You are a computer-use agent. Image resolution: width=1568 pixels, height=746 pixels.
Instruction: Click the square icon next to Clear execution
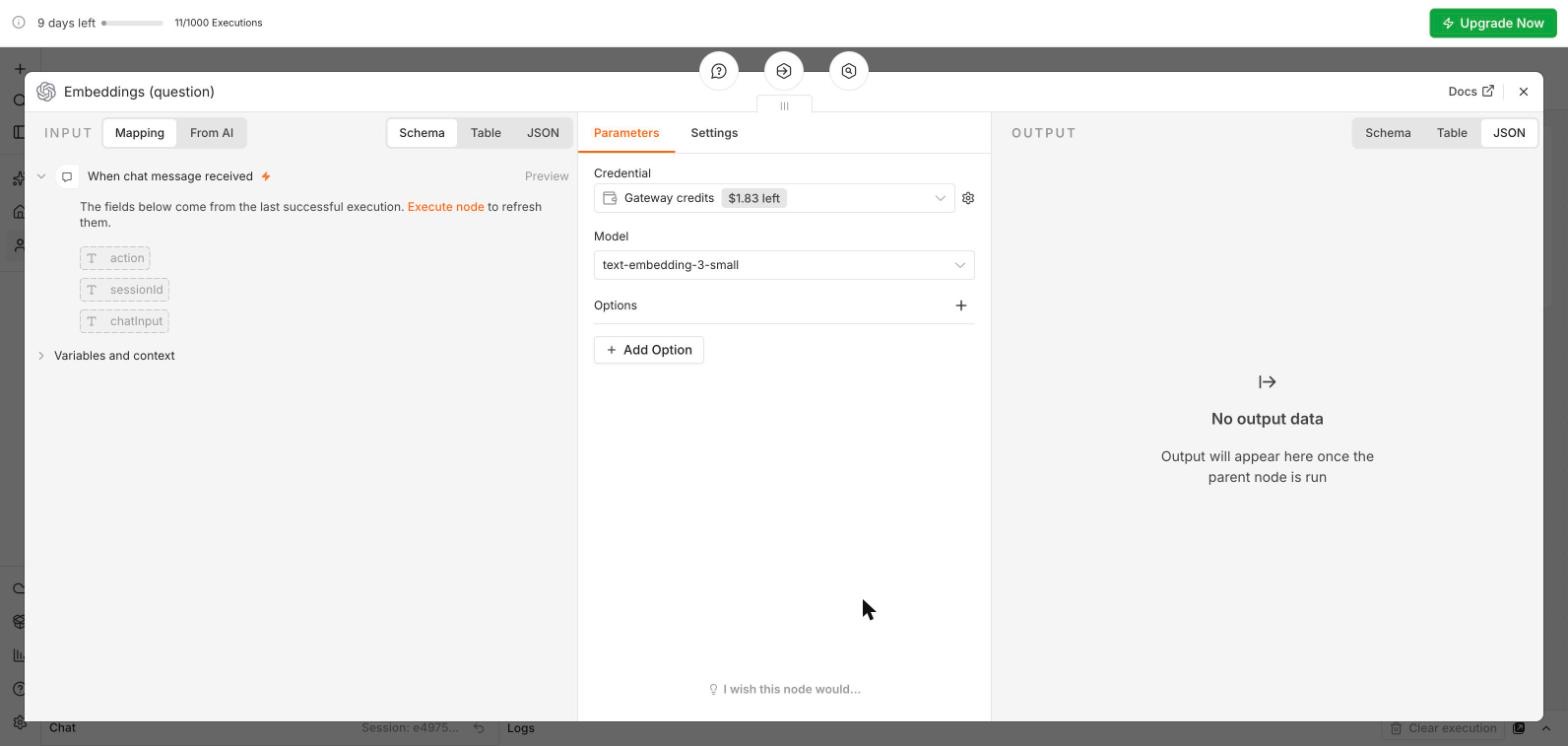[x=1519, y=728]
